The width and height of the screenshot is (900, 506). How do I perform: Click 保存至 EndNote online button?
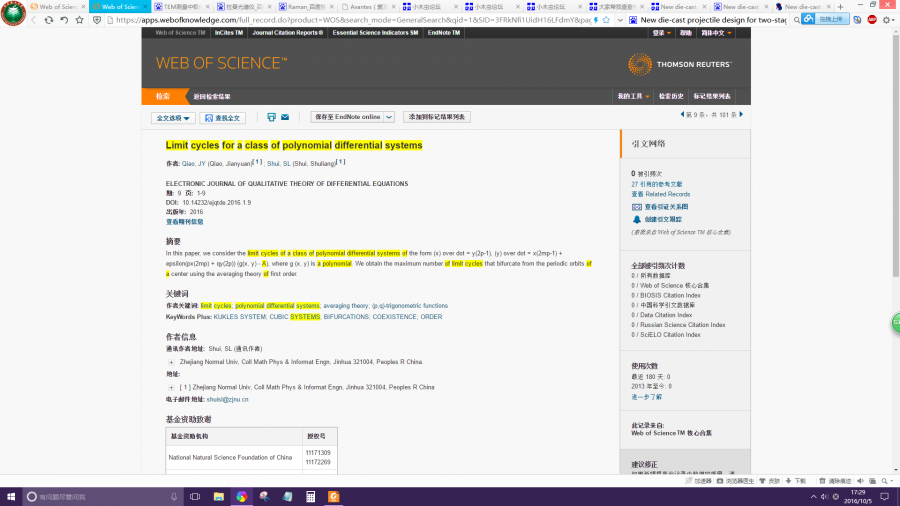tap(347, 117)
